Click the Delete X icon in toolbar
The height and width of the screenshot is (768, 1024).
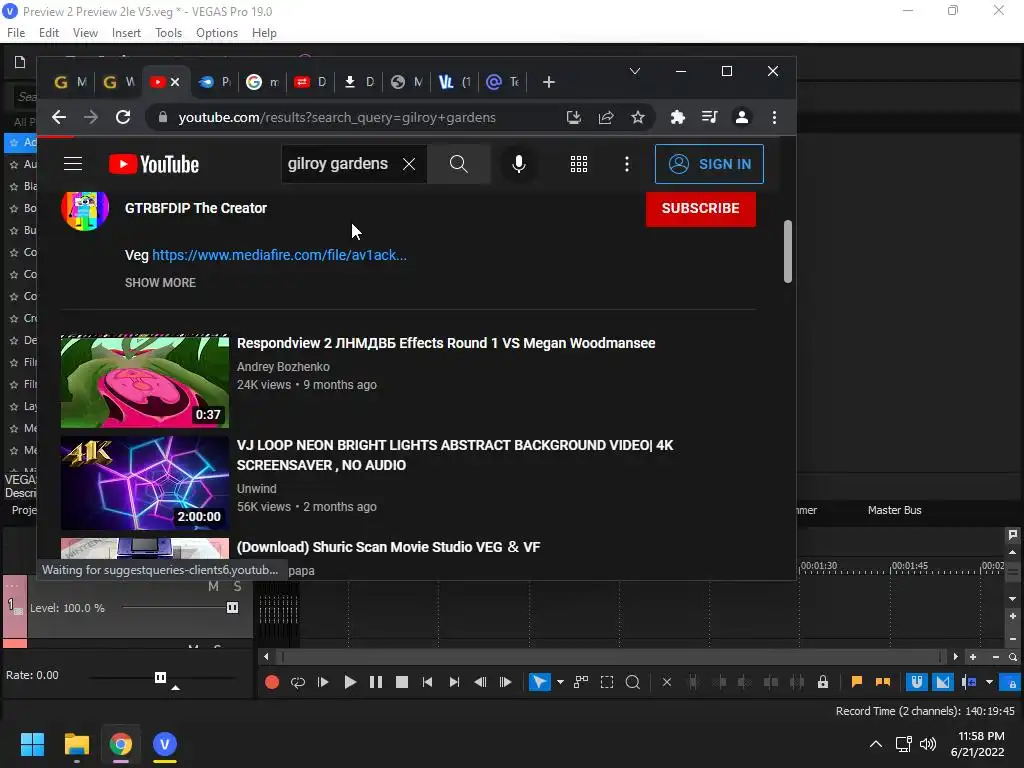[x=667, y=682]
